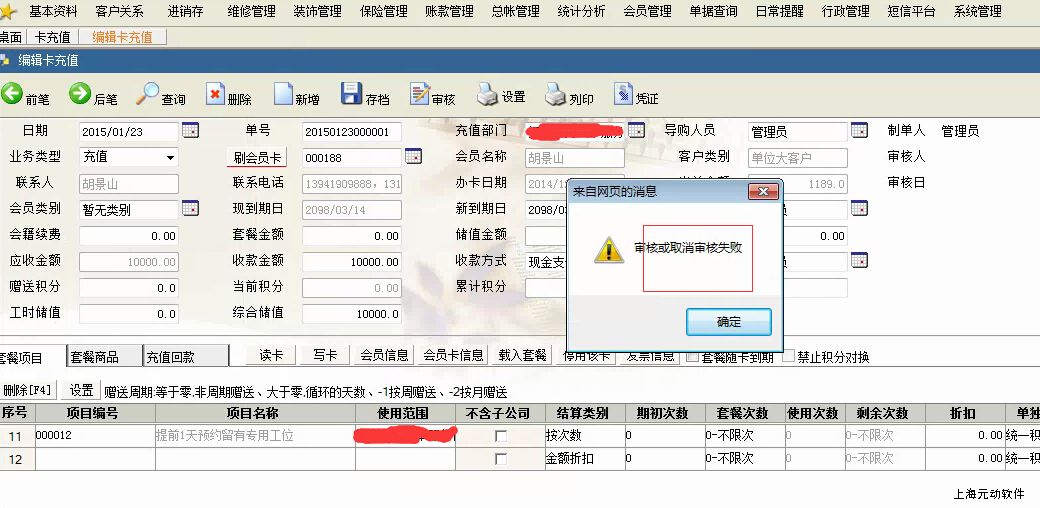Toggle 不含子公司 checkbox in row 12
1040x508 pixels.
tap(501, 459)
